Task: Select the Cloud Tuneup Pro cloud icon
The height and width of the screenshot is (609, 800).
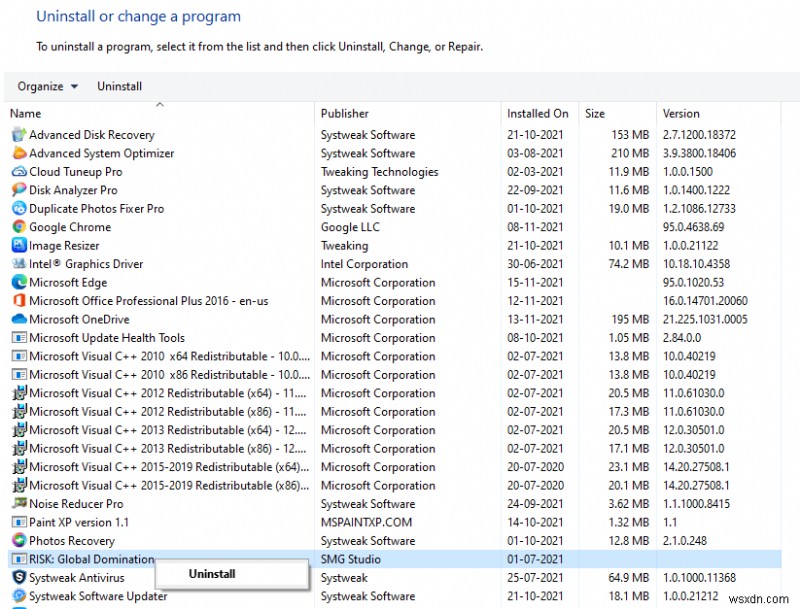Action: coord(19,171)
